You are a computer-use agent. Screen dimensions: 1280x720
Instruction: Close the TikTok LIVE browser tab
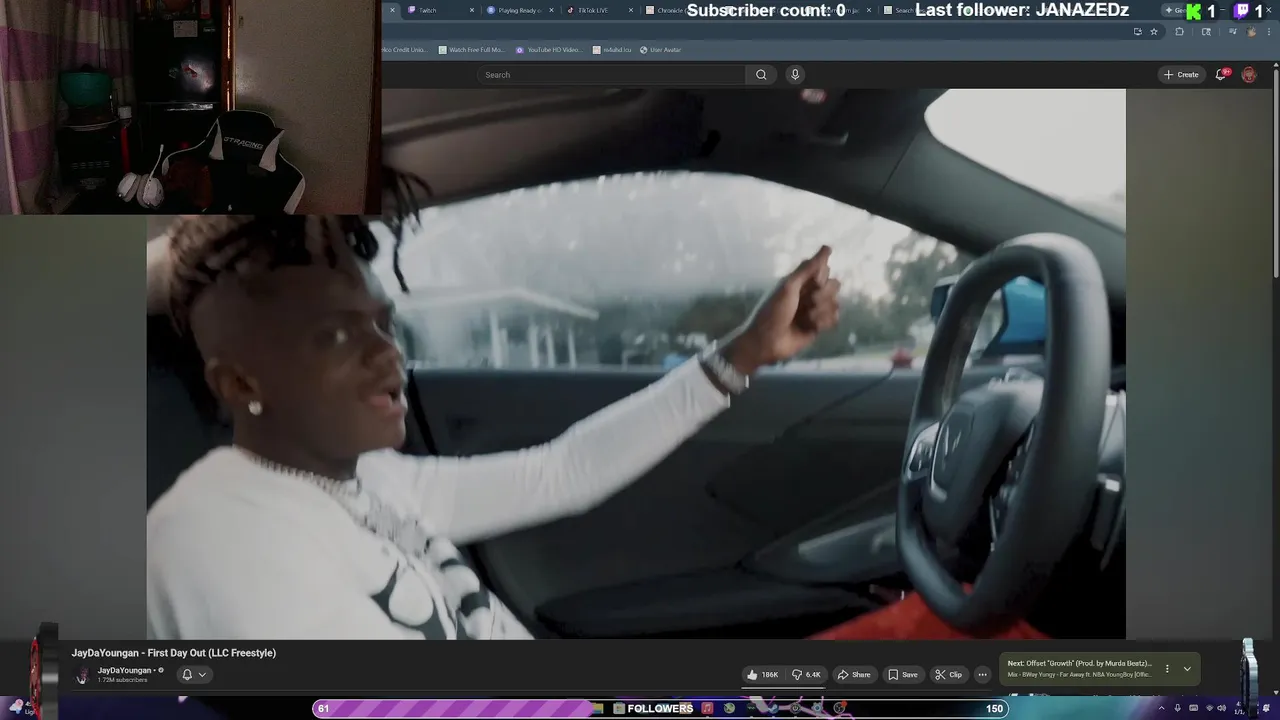[631, 11]
